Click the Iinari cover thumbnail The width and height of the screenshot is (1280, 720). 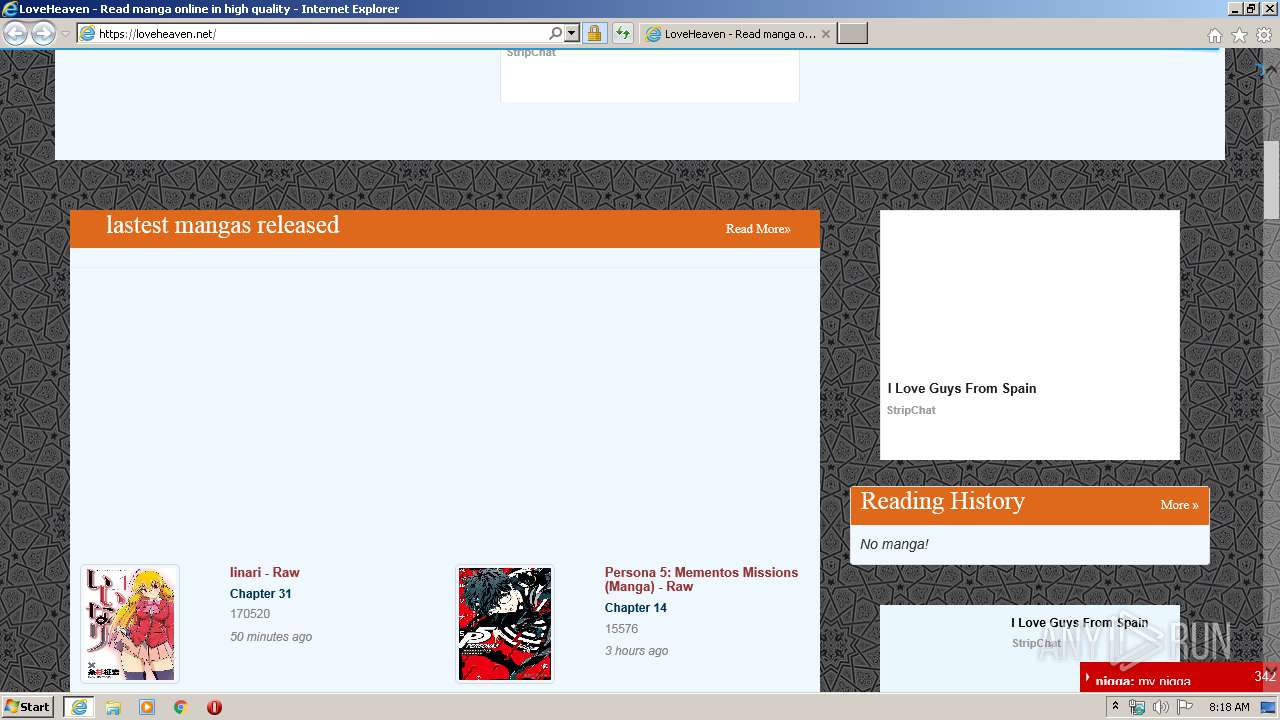point(130,624)
